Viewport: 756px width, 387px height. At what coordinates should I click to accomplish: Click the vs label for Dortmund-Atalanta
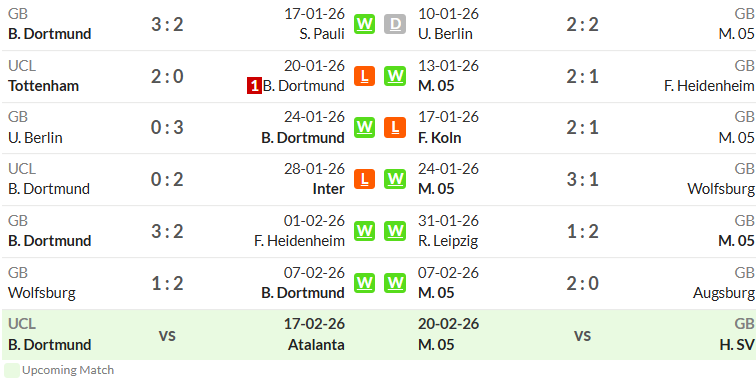pyautogui.click(x=167, y=335)
